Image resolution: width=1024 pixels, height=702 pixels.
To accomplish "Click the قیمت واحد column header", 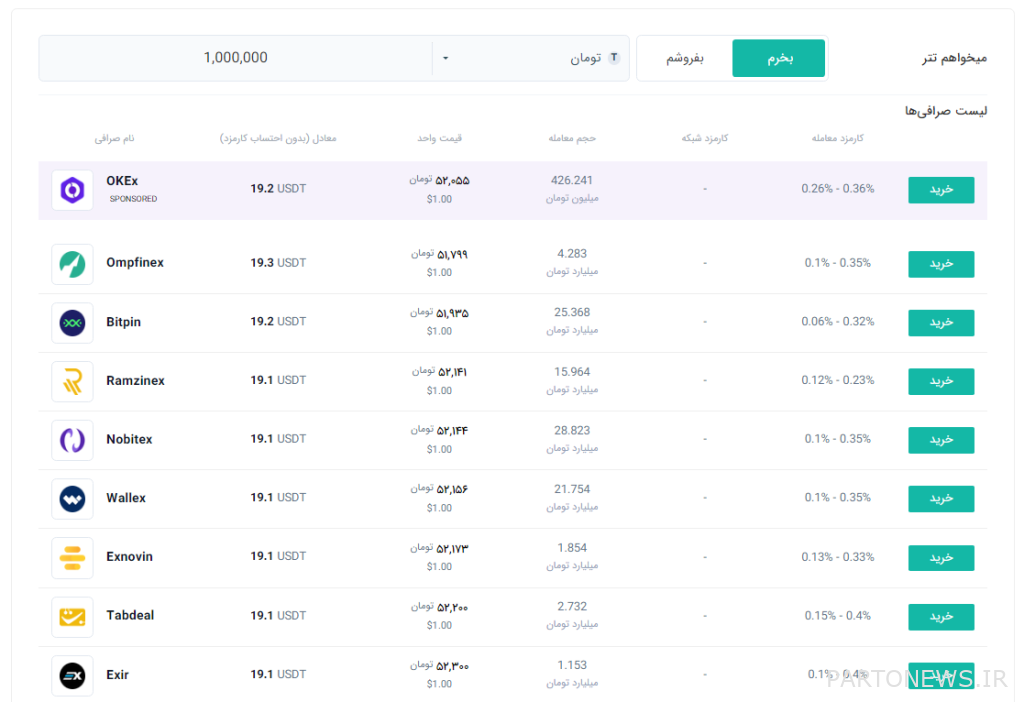I will click(x=440, y=138).
